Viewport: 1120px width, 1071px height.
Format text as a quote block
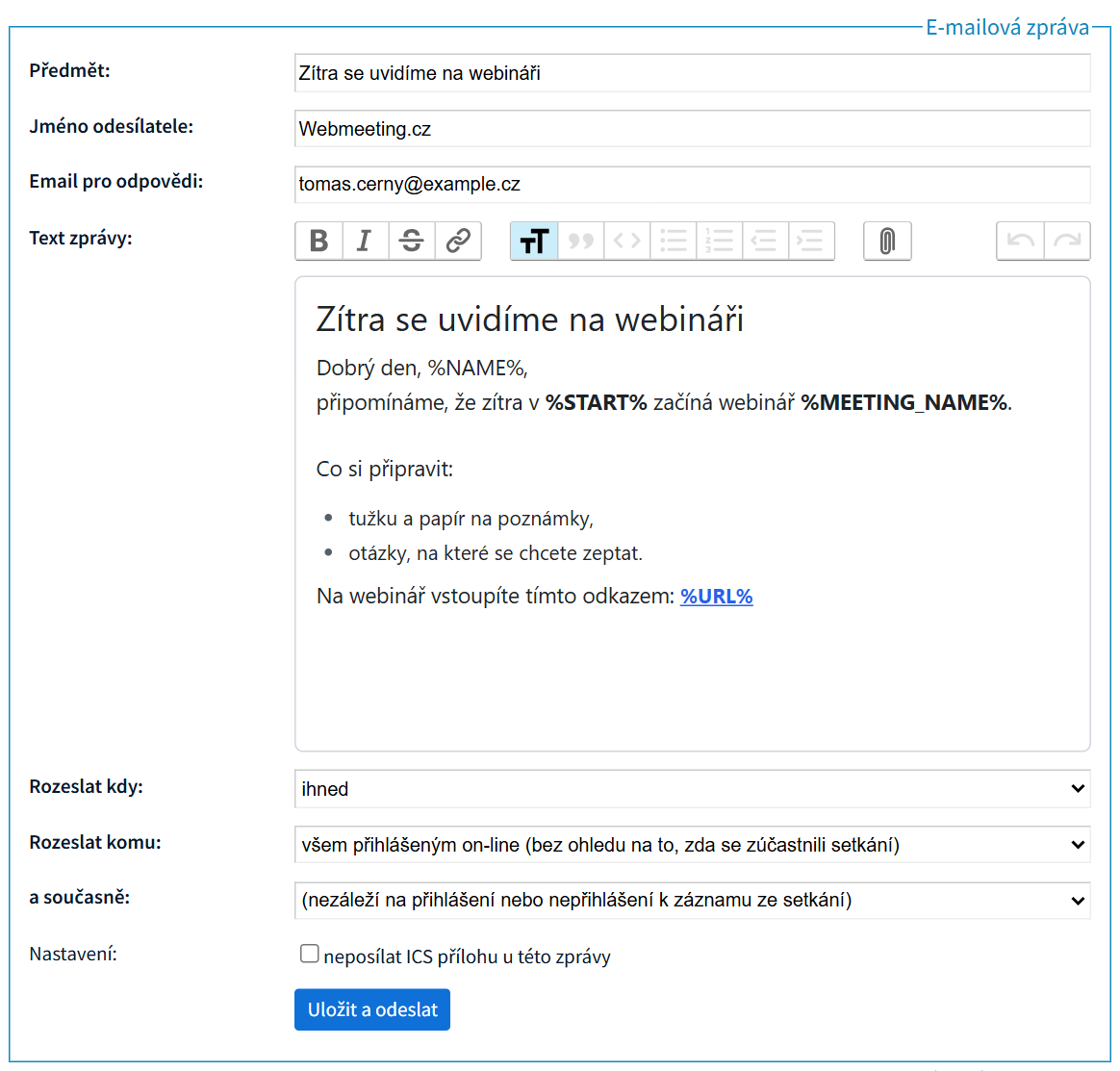pyautogui.click(x=581, y=241)
